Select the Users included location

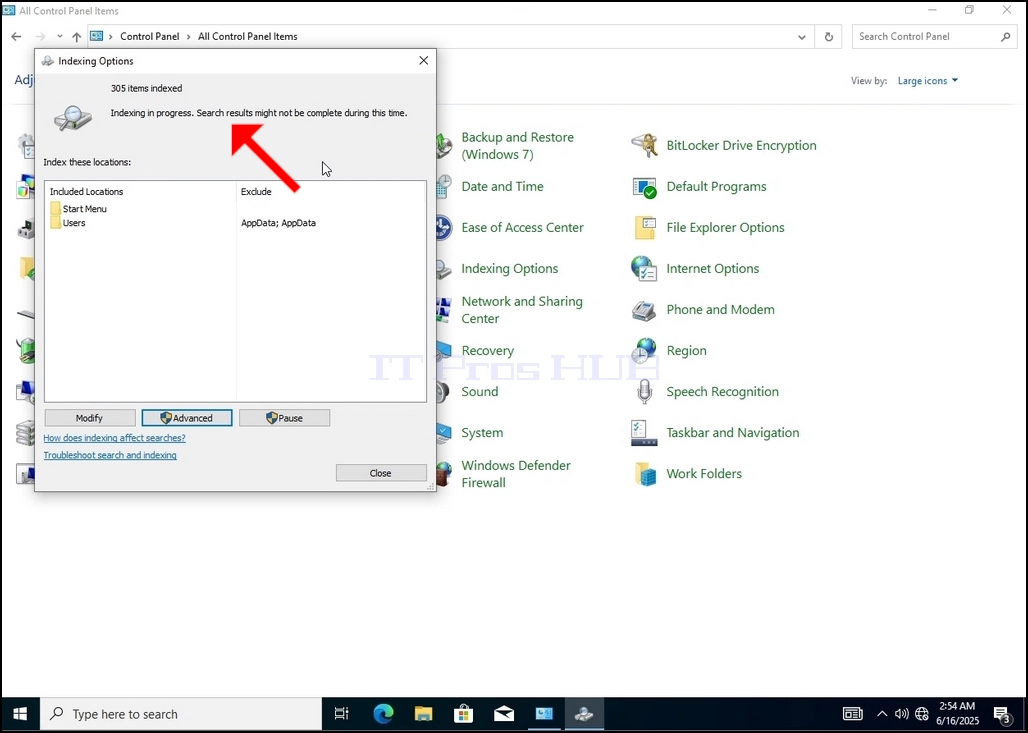(68, 223)
